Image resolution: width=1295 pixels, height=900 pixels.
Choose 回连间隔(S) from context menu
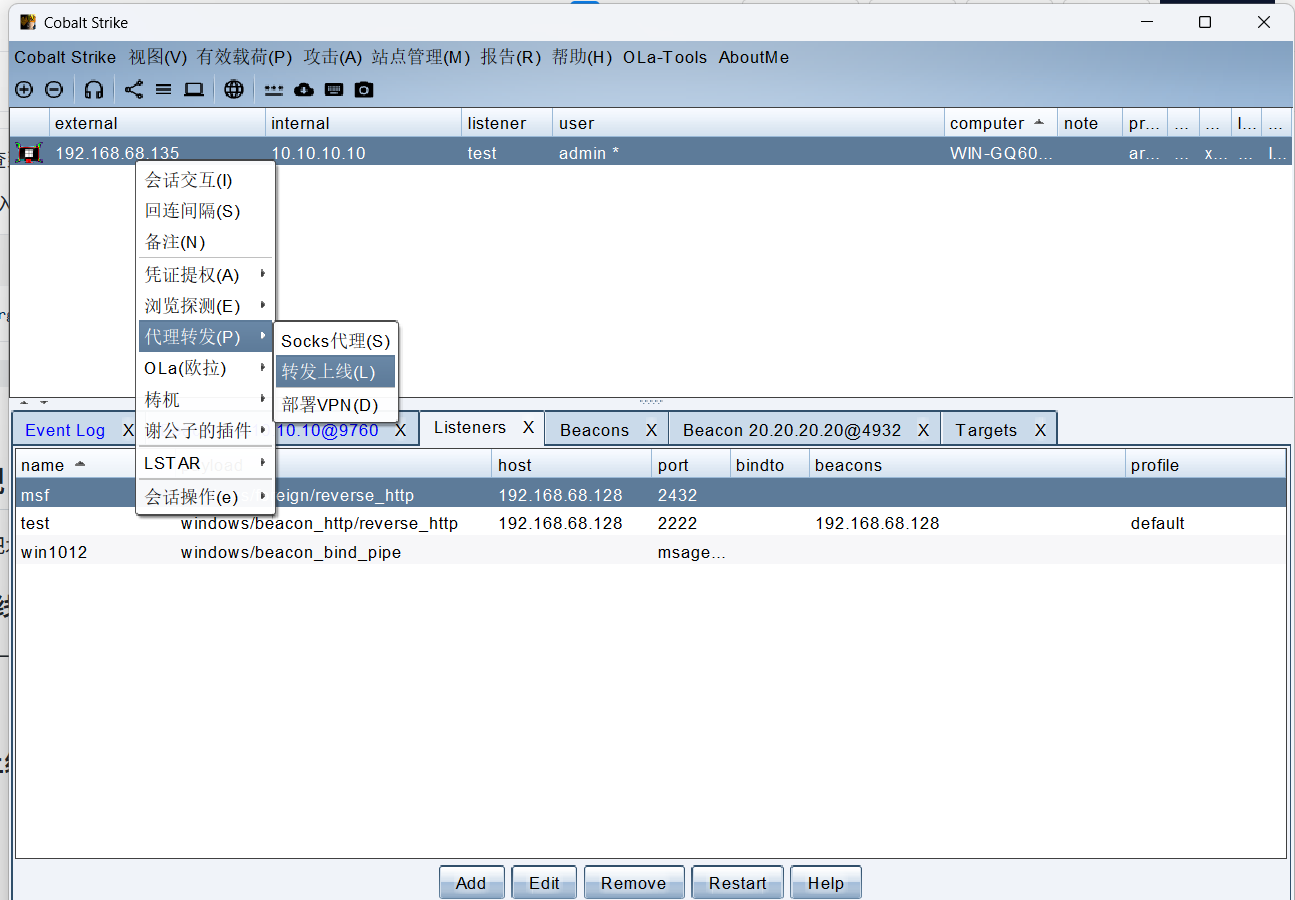pos(205,211)
